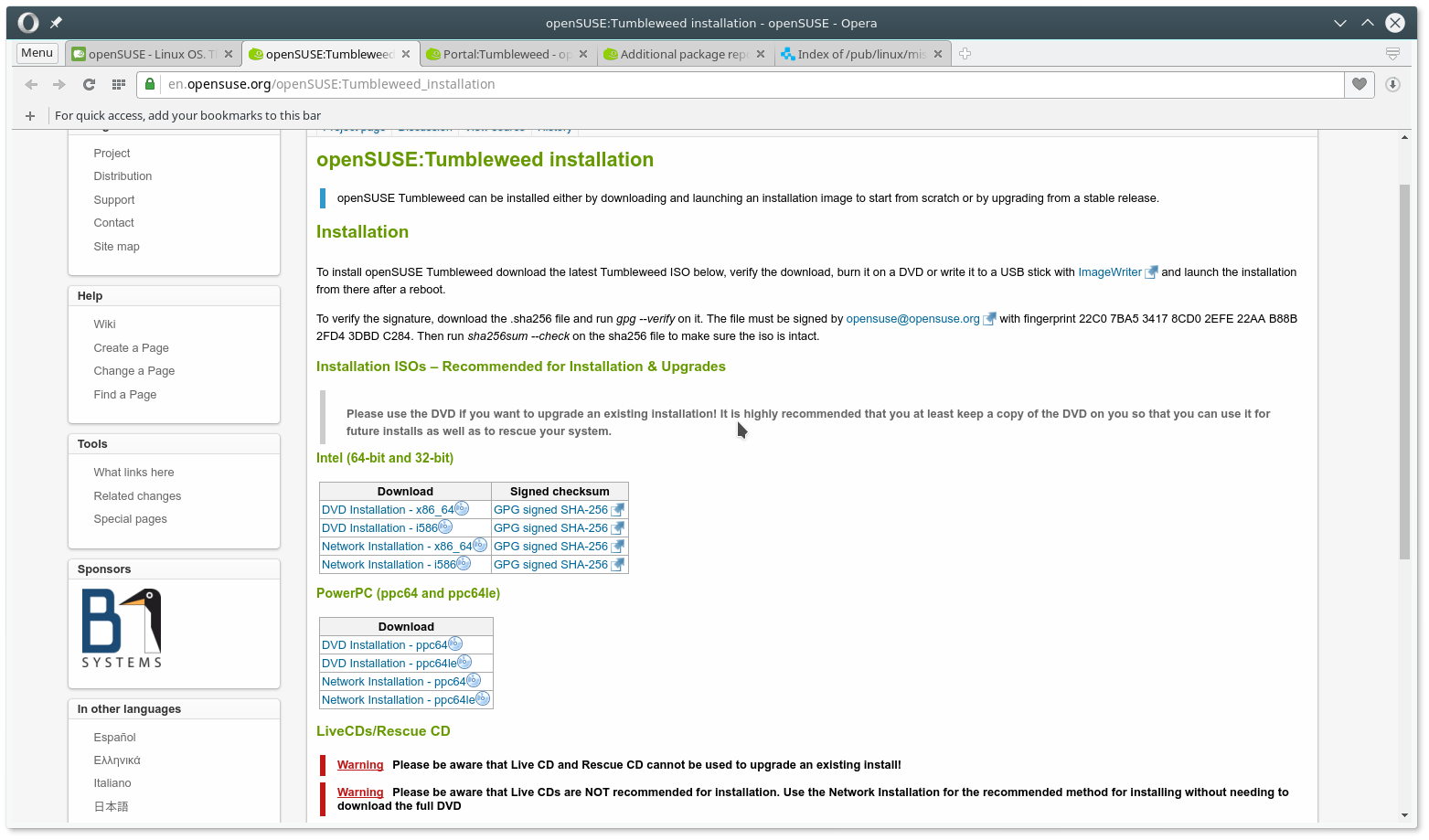Viewport: 1429px width, 840px height.
Task: Switch language to Español
Action: [114, 738]
